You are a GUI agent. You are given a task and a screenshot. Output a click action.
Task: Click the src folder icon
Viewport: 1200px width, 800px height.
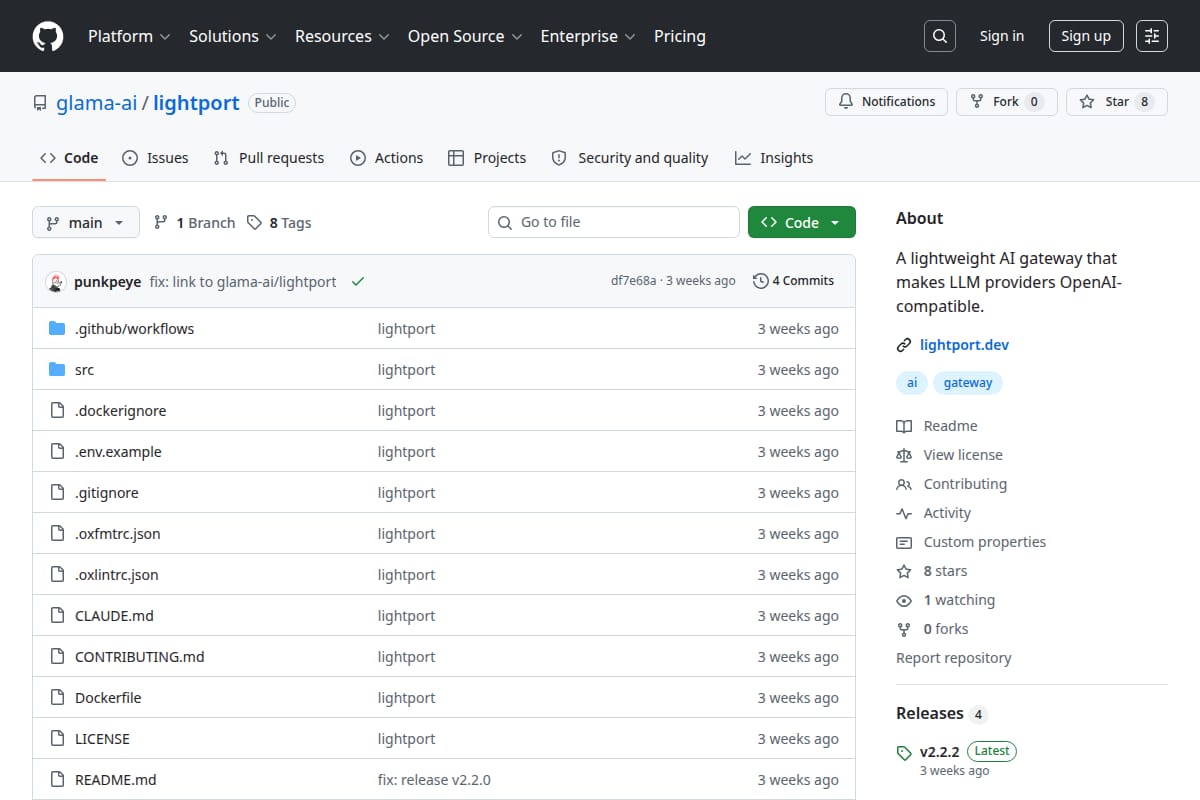tap(57, 370)
